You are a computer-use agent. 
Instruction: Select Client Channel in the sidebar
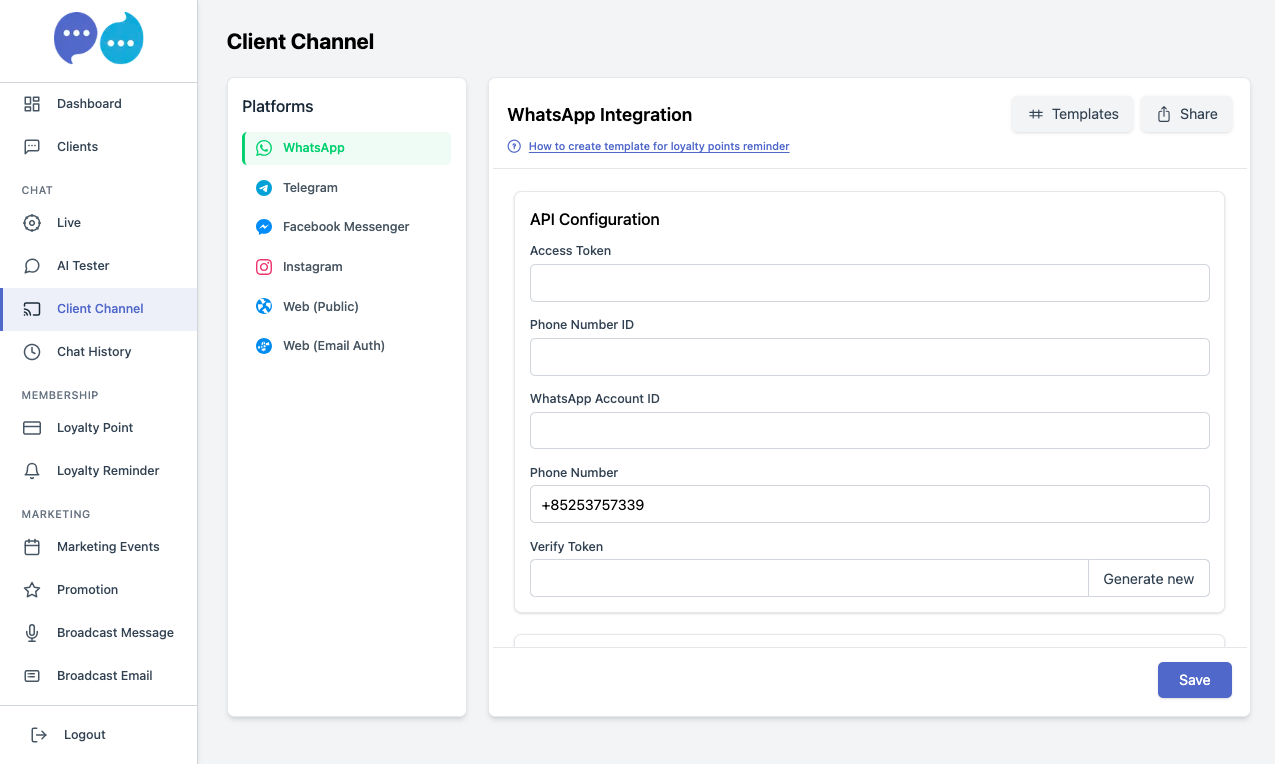tap(99, 309)
